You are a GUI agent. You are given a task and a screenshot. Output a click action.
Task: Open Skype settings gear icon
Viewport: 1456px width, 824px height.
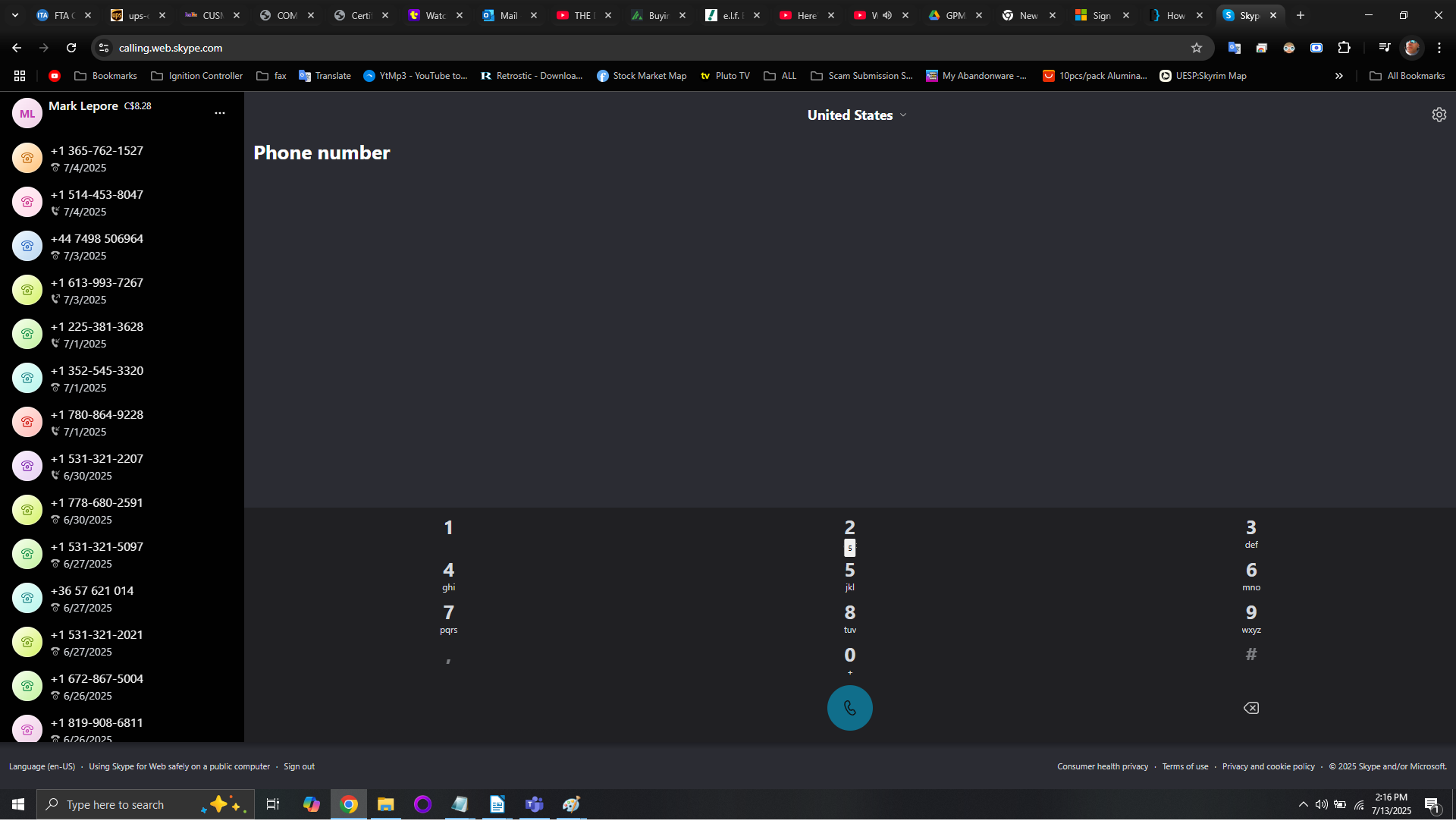pos(1439,115)
